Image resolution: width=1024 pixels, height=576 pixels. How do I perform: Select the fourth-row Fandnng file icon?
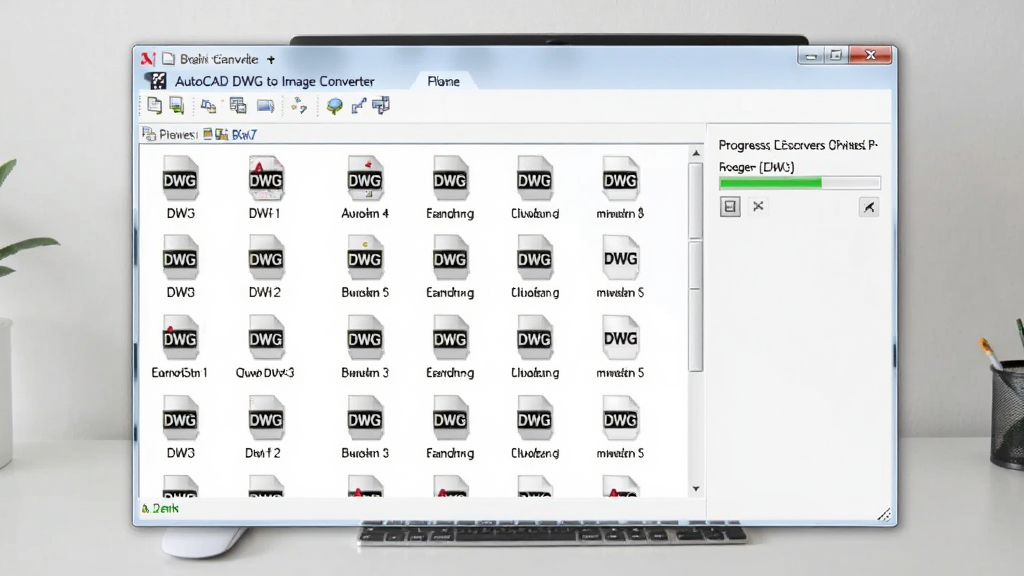449,418
